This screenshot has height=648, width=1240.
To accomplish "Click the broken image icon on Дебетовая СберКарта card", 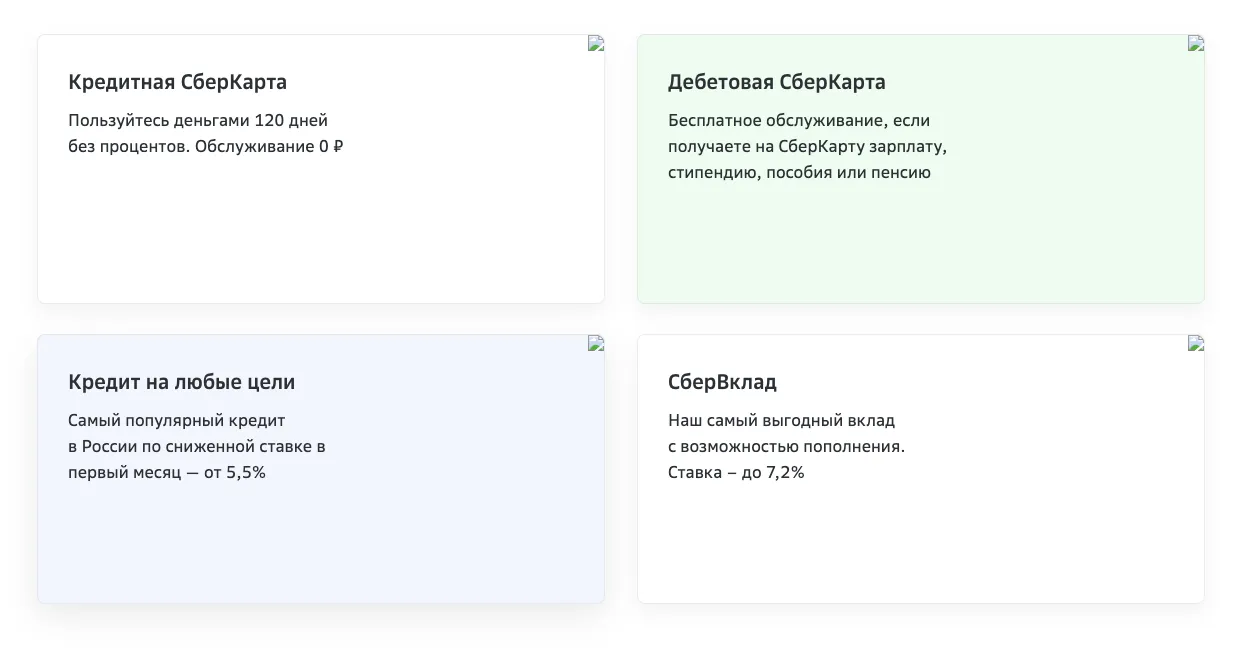I will [1196, 43].
